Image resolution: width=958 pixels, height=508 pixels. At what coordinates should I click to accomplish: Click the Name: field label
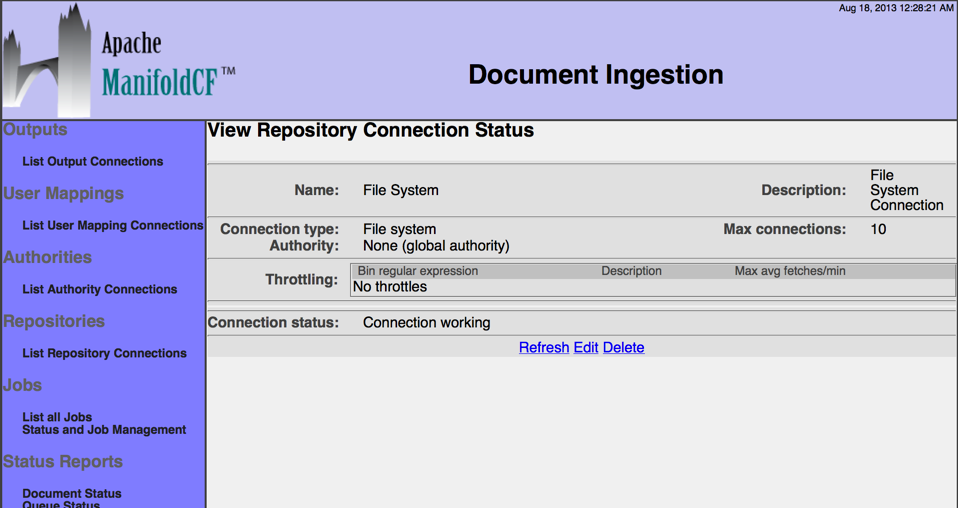(316, 190)
